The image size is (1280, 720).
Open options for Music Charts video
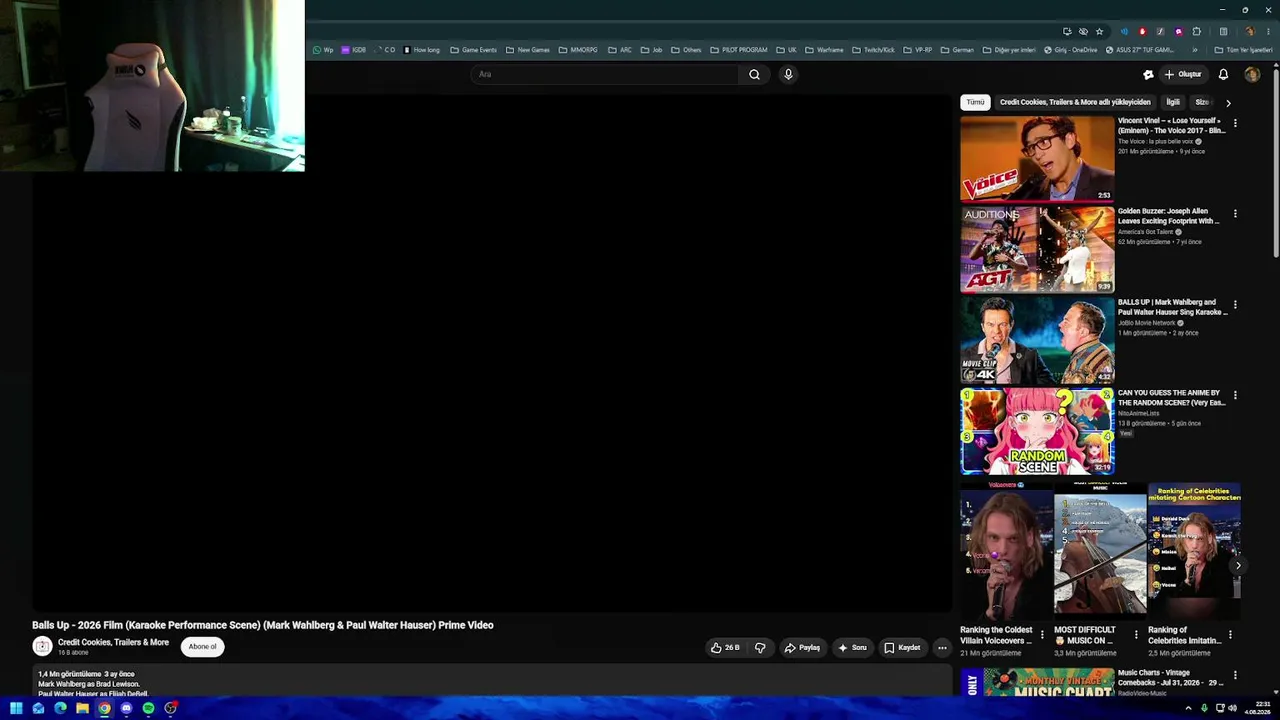(1235, 676)
